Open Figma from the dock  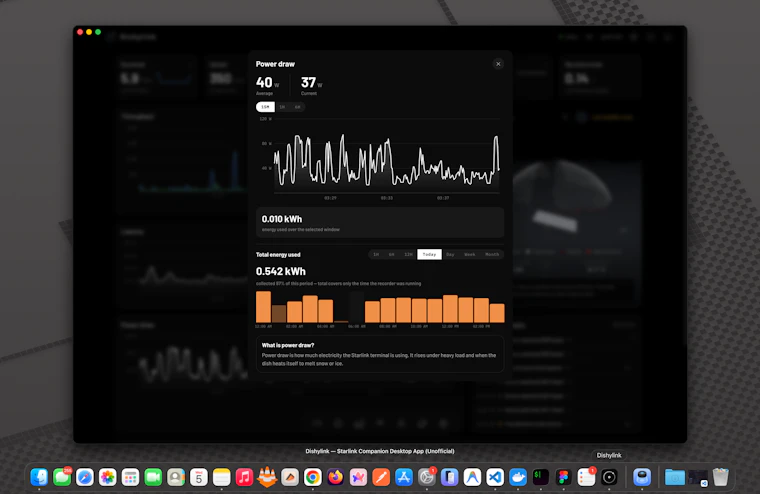[x=563, y=478]
